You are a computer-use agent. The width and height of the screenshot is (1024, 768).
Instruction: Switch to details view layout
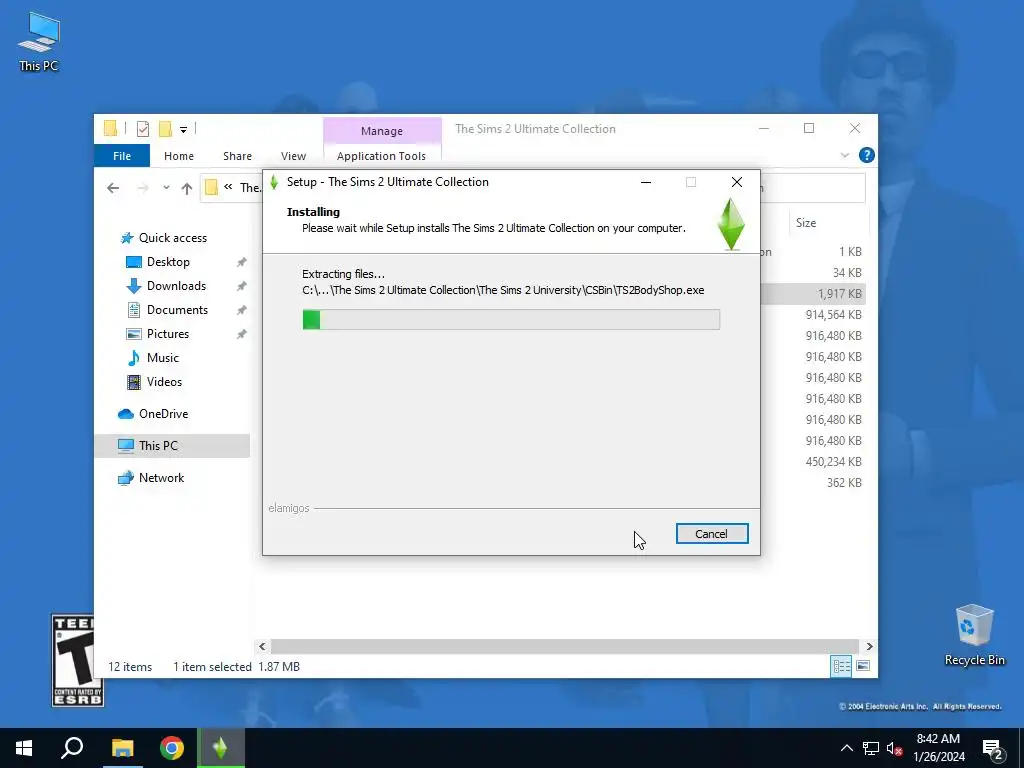point(841,666)
